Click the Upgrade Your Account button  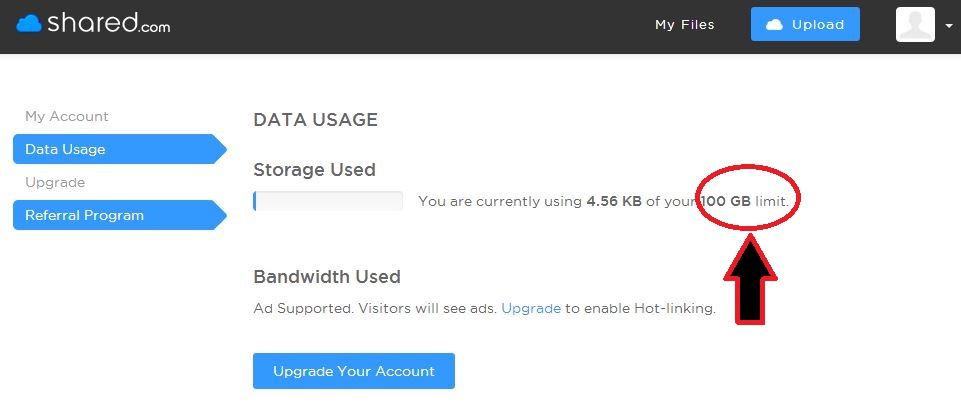pos(354,371)
